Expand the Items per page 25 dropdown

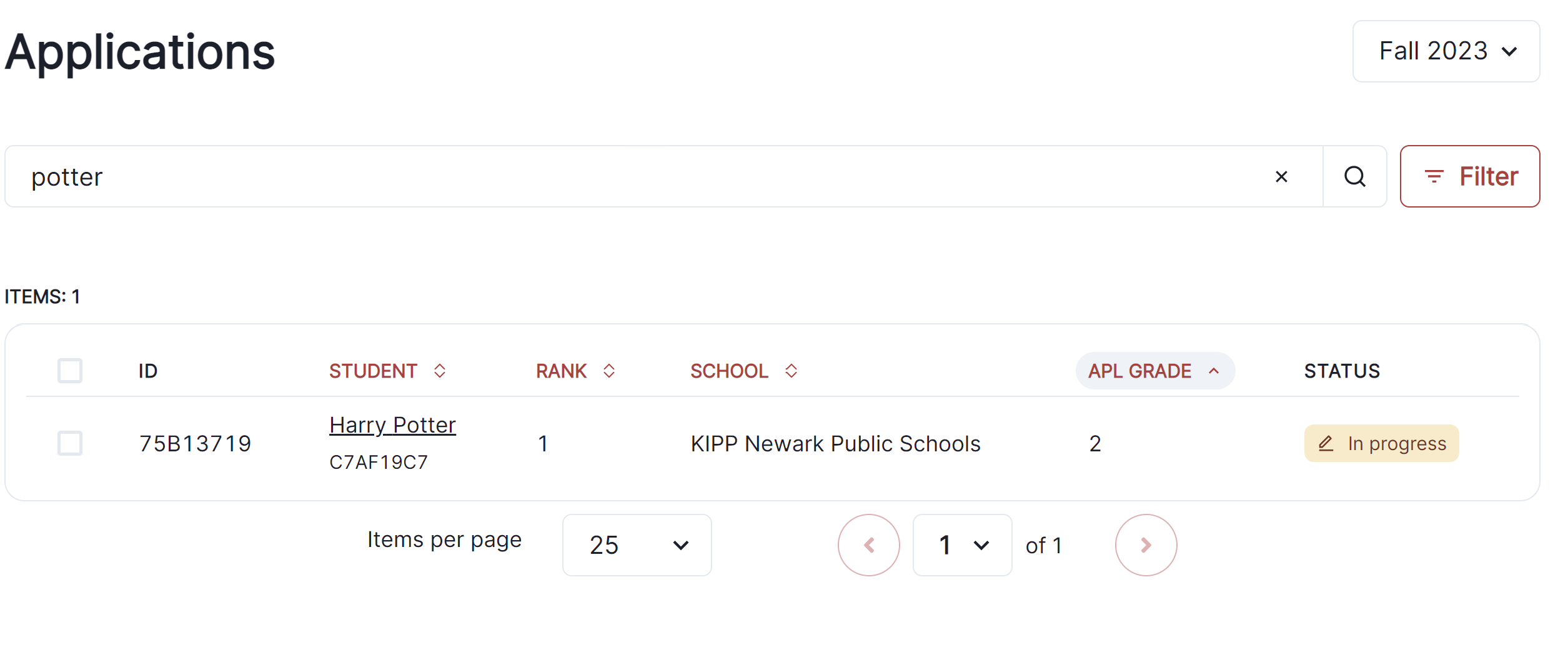pos(637,545)
